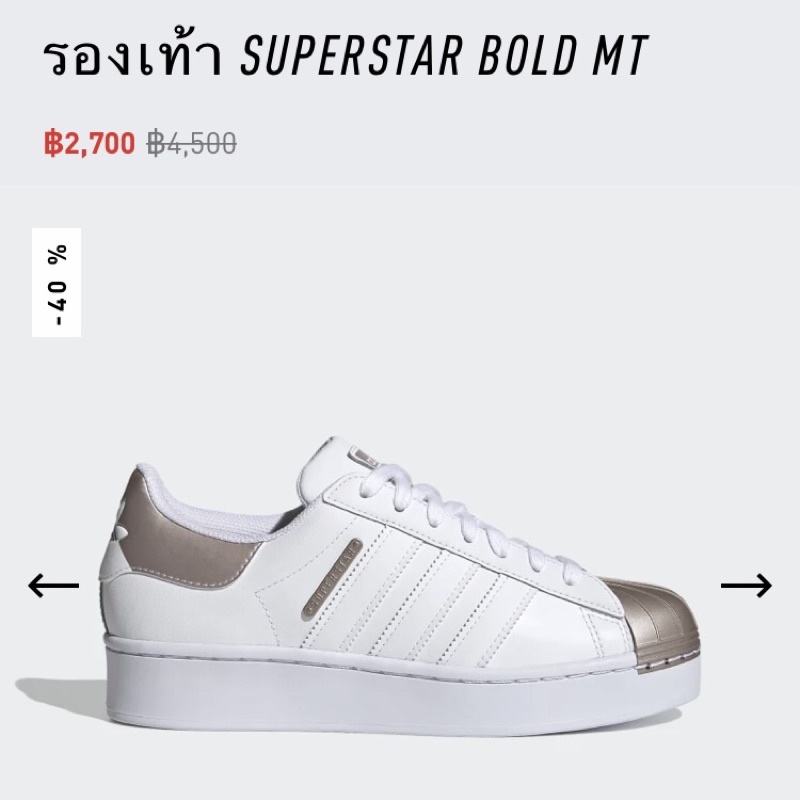This screenshot has width=800, height=800.
Task: Click the sale price ฿2,700
Action: (90, 143)
